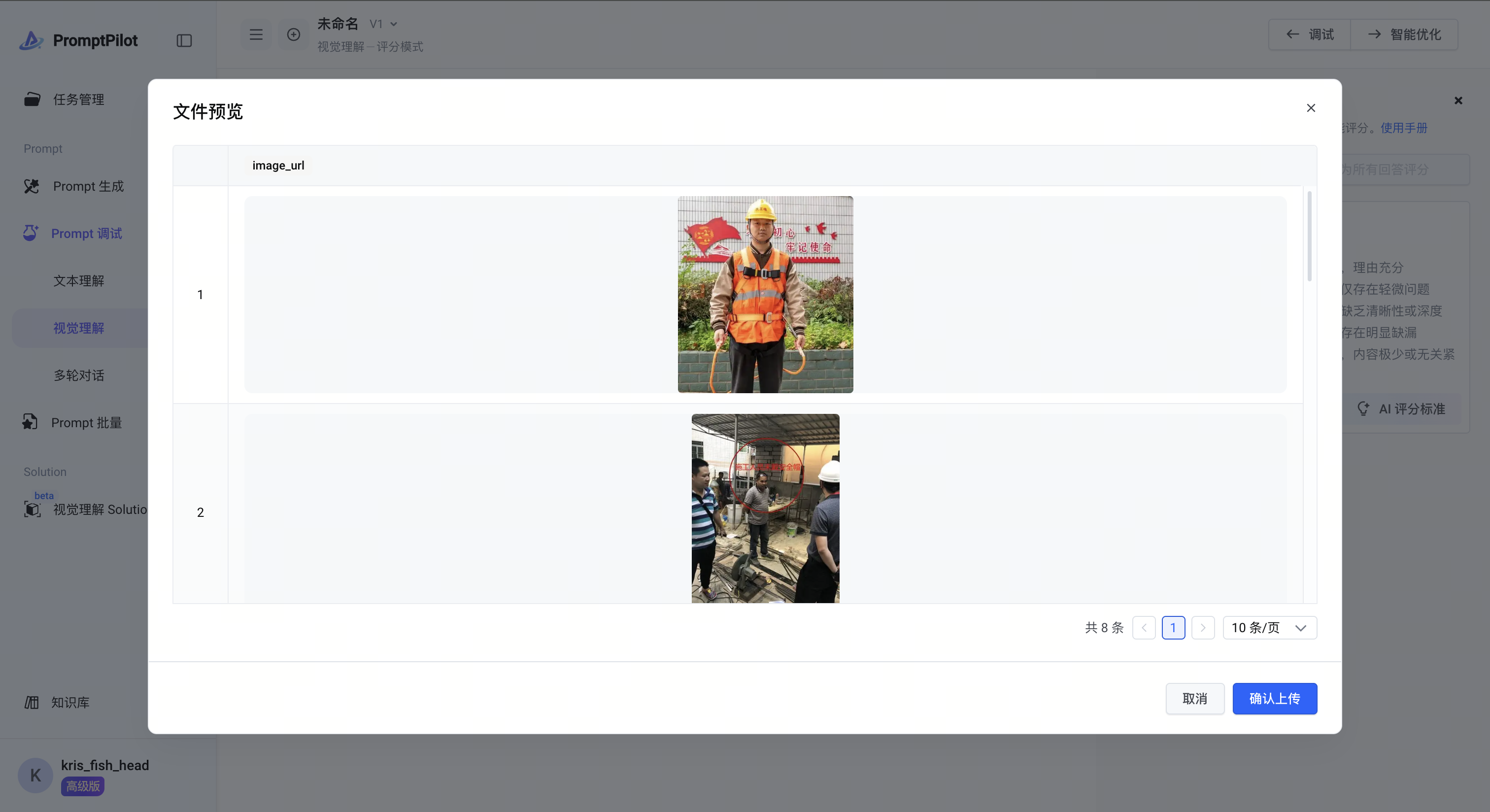Image resolution: width=1490 pixels, height=812 pixels.
Task: Open 任务管理 folder icon
Action: pyautogui.click(x=33, y=100)
